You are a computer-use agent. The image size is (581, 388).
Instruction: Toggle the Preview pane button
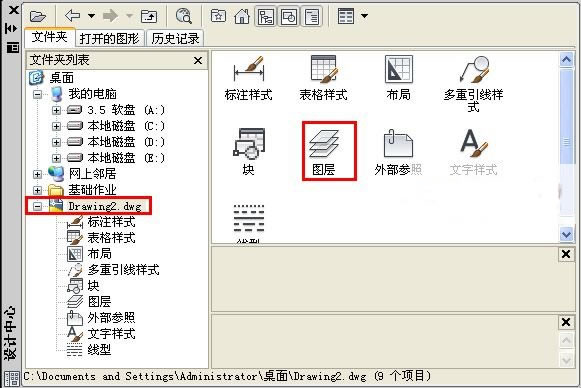click(289, 17)
